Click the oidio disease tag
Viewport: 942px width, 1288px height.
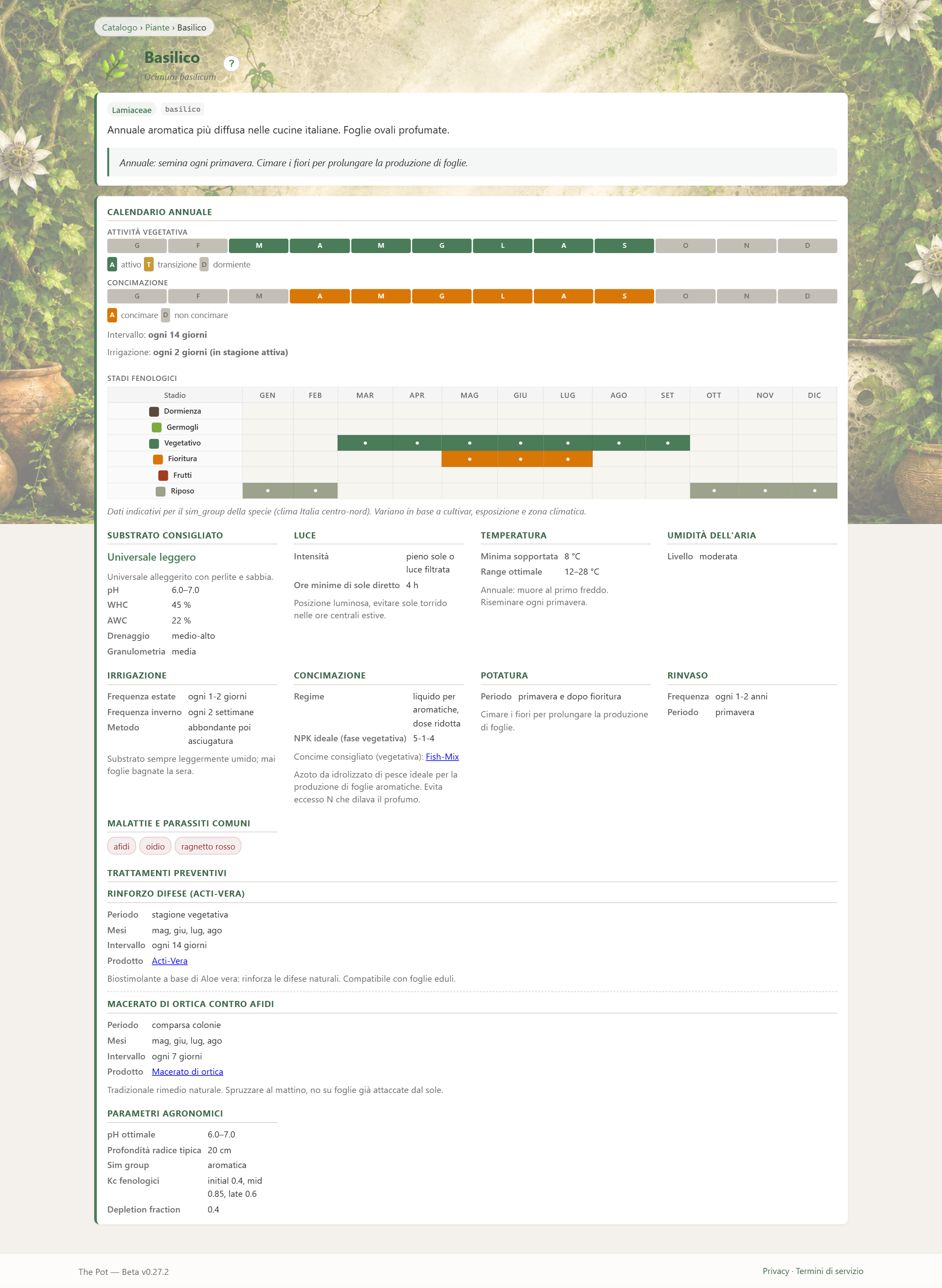[x=155, y=846]
